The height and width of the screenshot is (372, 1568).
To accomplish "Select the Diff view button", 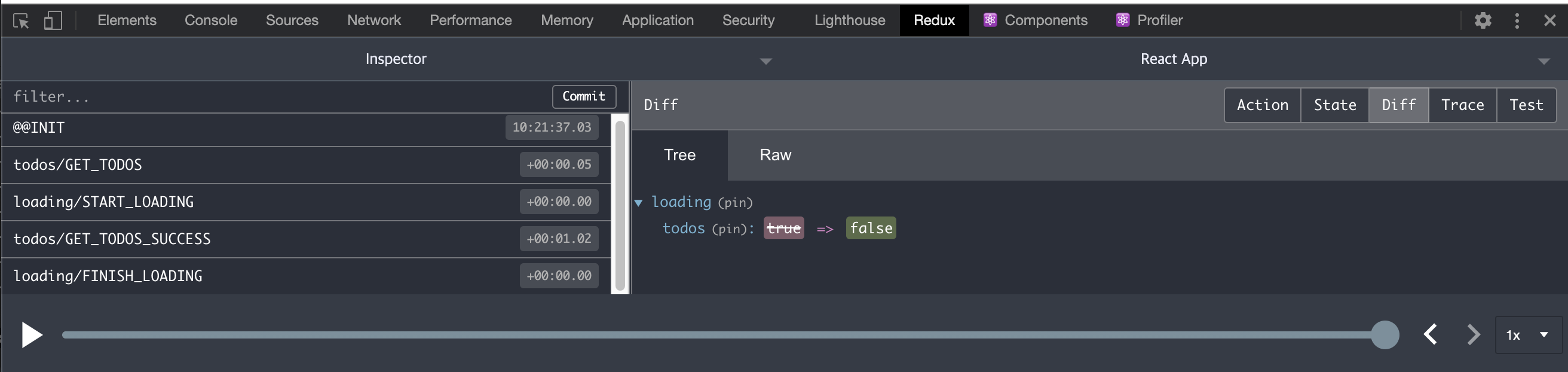I will point(1399,105).
